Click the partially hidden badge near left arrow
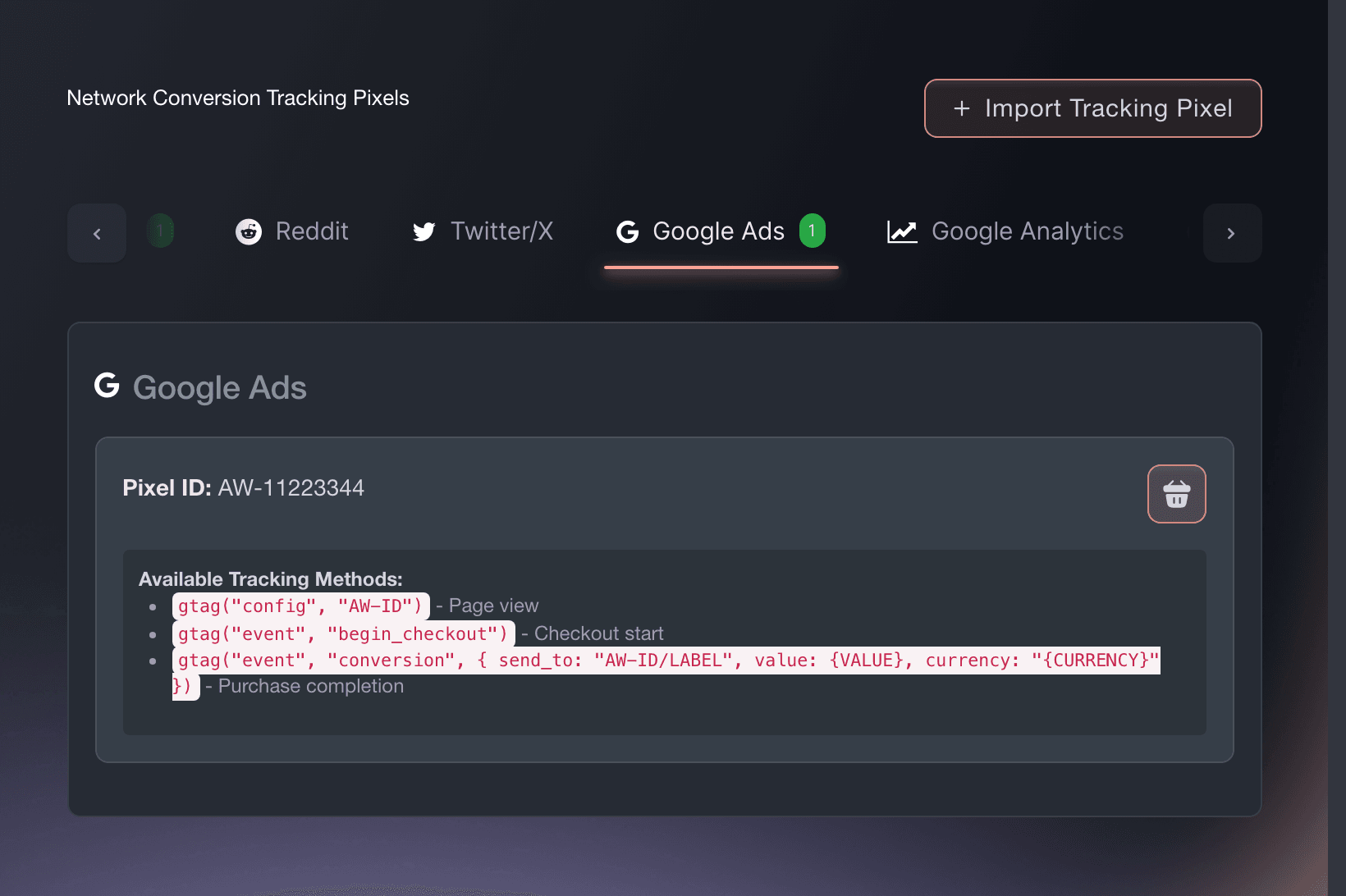Viewport: 1346px width, 896px height. (x=161, y=231)
